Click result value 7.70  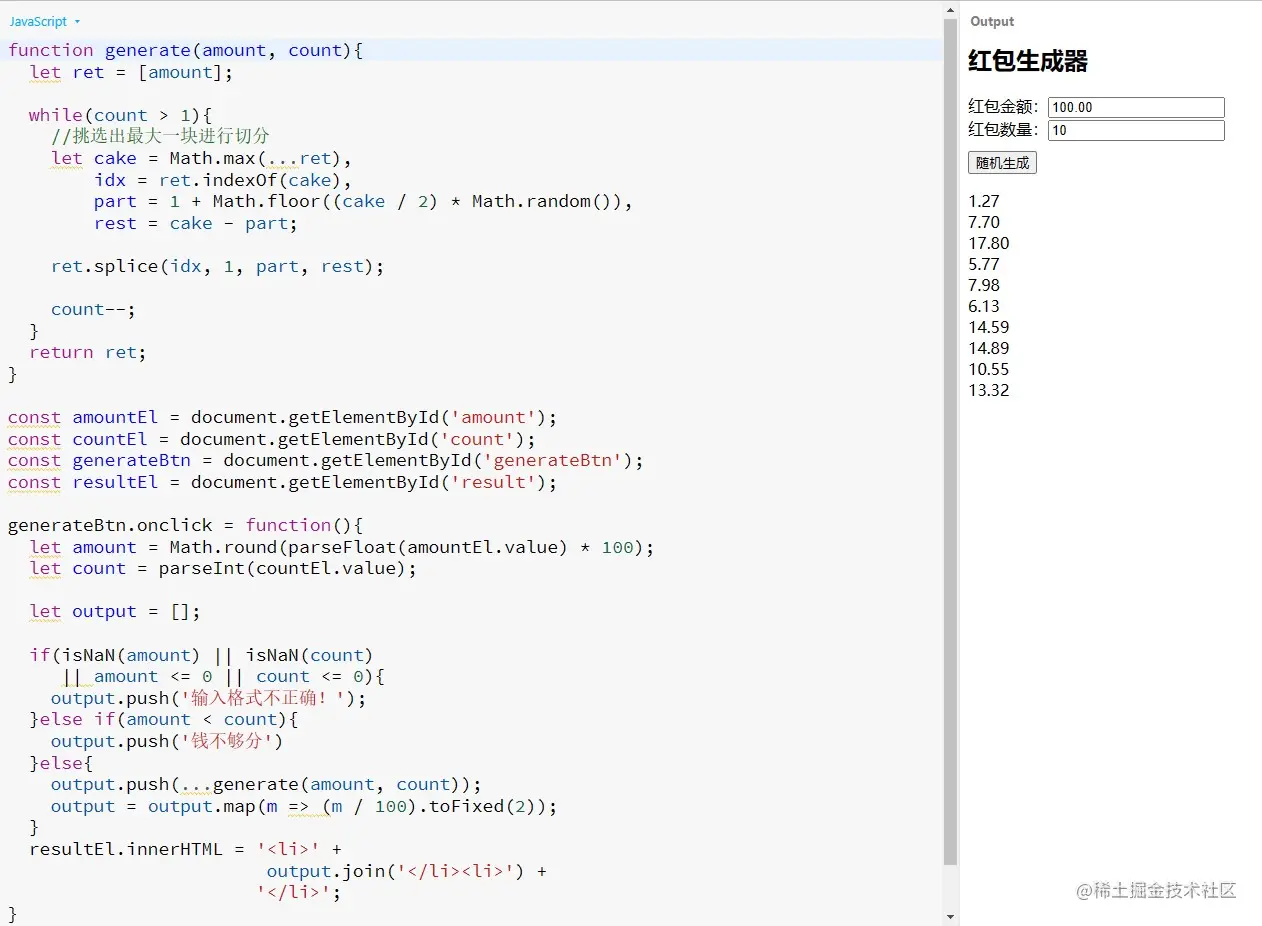[x=984, y=222]
